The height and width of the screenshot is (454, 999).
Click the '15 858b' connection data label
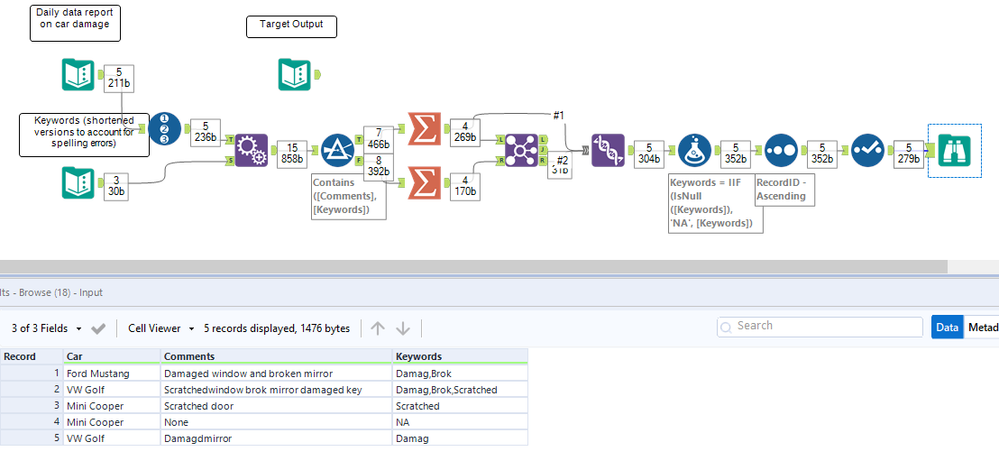click(292, 153)
